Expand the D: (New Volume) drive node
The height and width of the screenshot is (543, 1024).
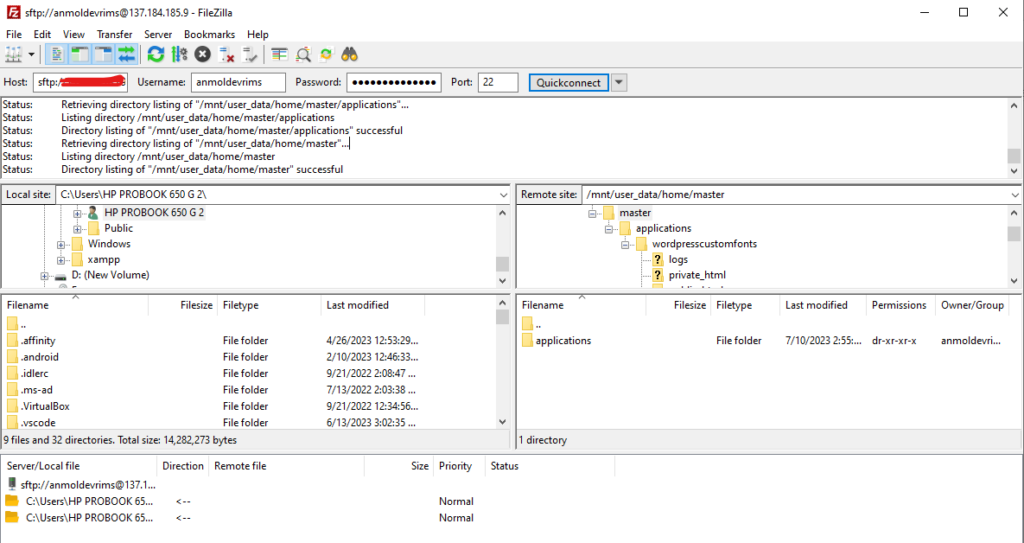pyautogui.click(x=44, y=276)
